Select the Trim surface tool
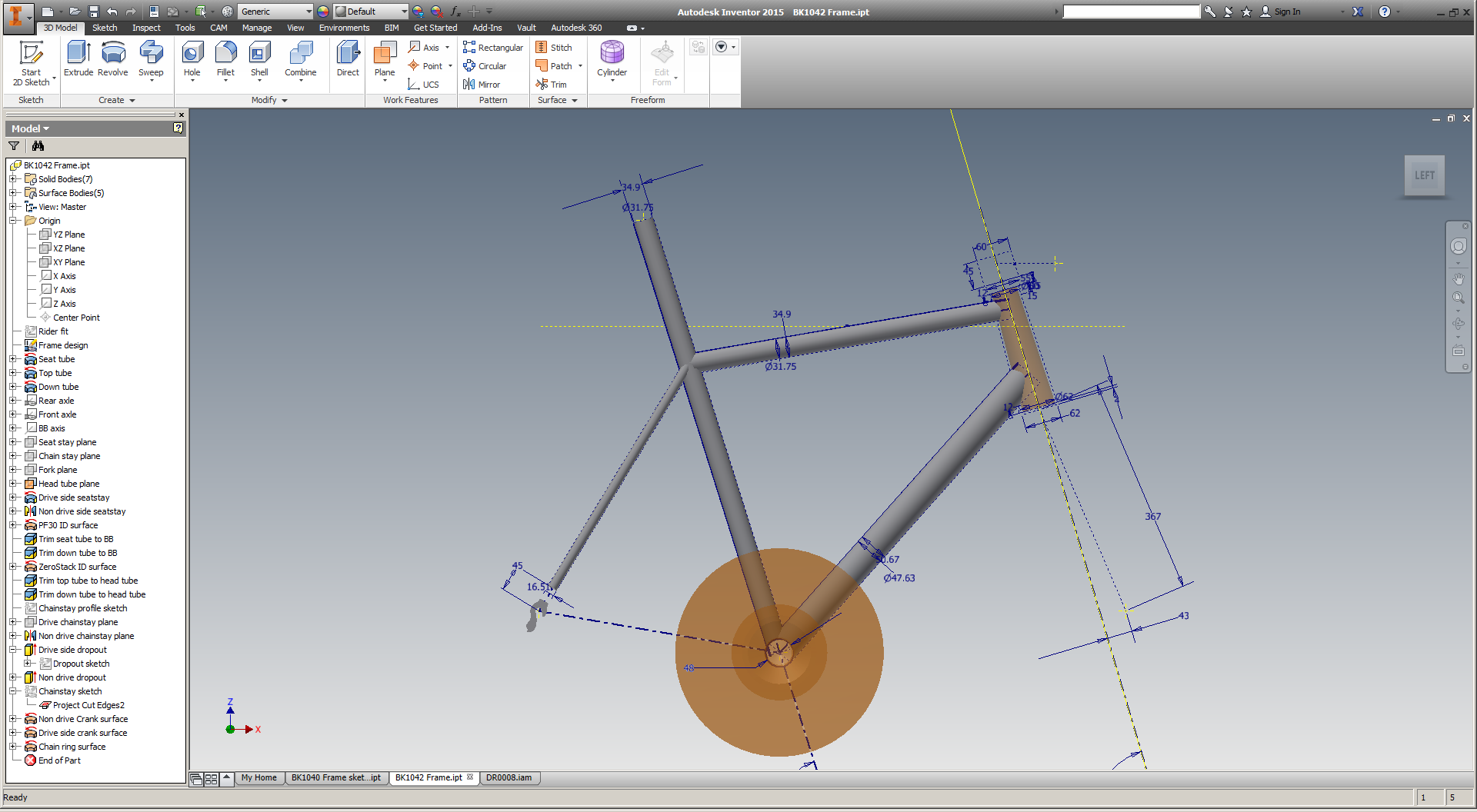1477x812 pixels. tap(552, 85)
